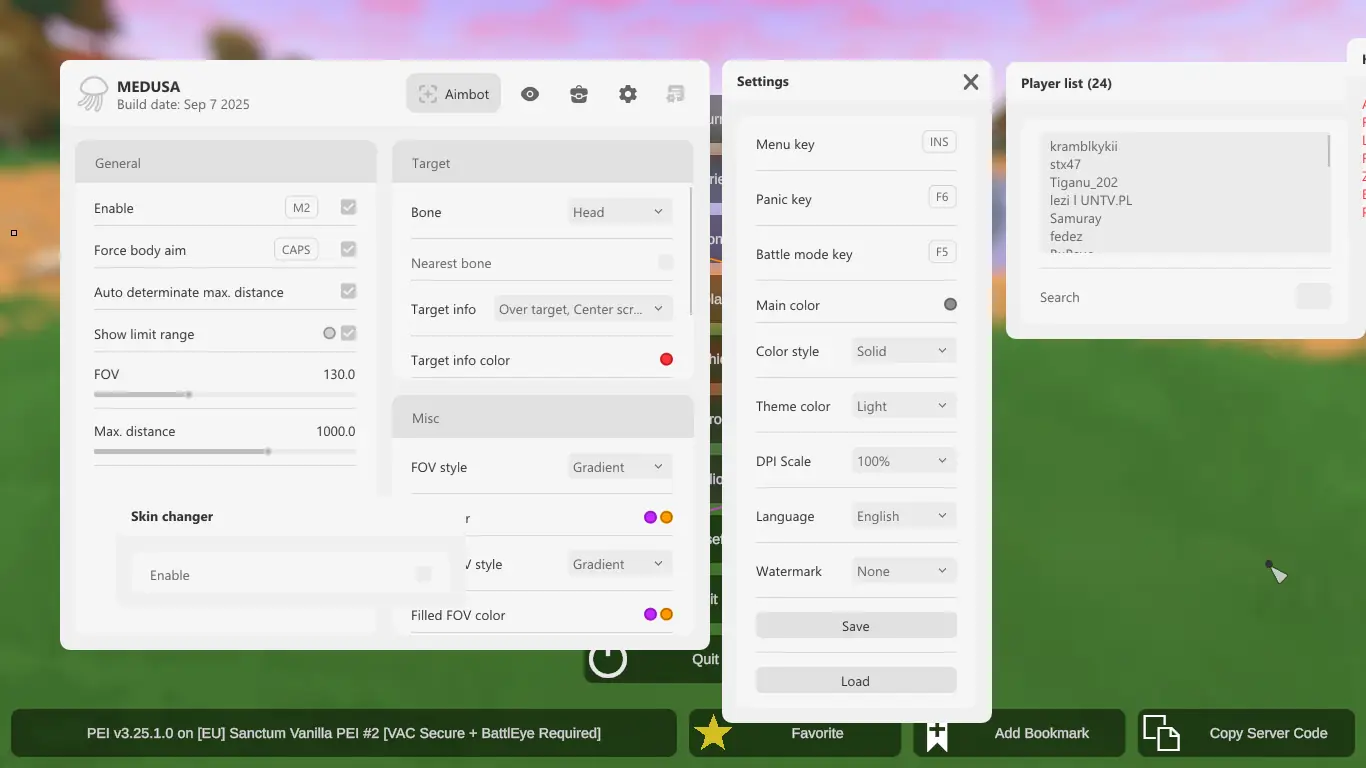Switch to the Aimbot tab
The width and height of the screenshot is (1366, 768).
coord(454,94)
